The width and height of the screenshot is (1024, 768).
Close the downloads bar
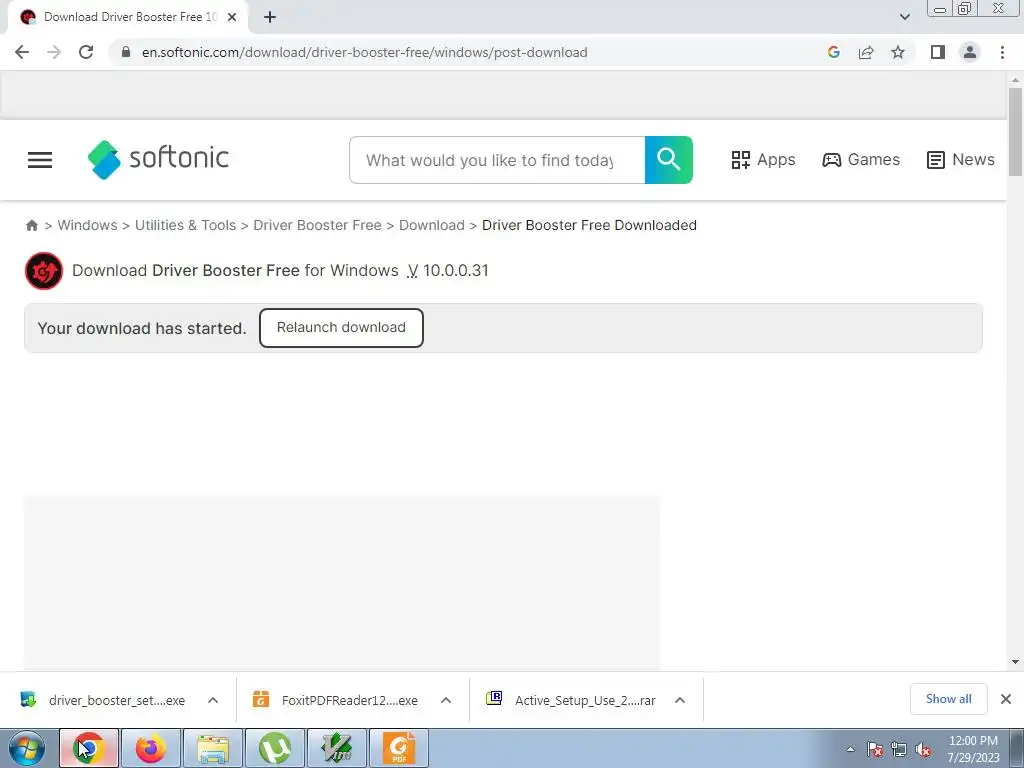click(1006, 699)
